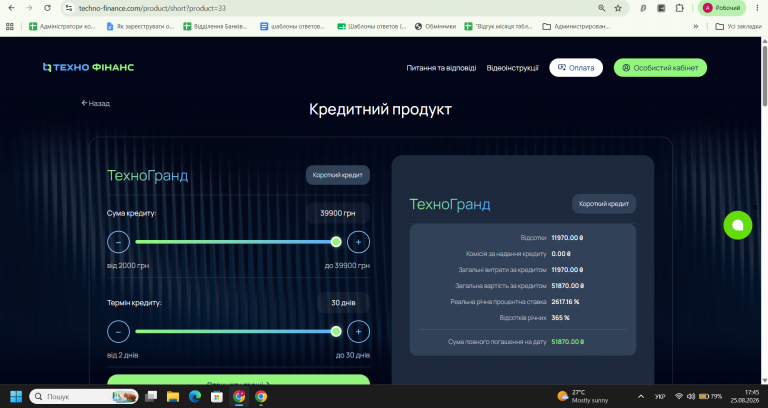Increase loan term with plus button
The image size is (768, 408).
[359, 332]
